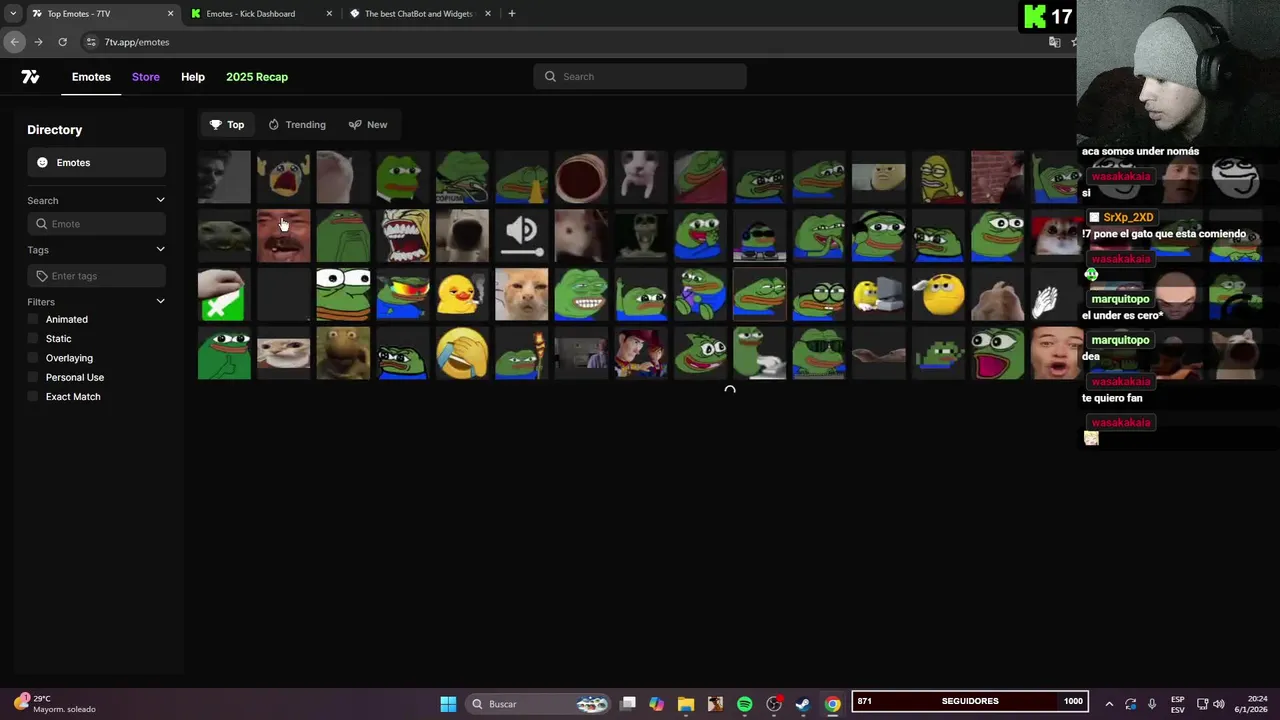Image resolution: width=1280 pixels, height=720 pixels.
Task: Open Task View from the taskbar
Action: click(x=628, y=704)
